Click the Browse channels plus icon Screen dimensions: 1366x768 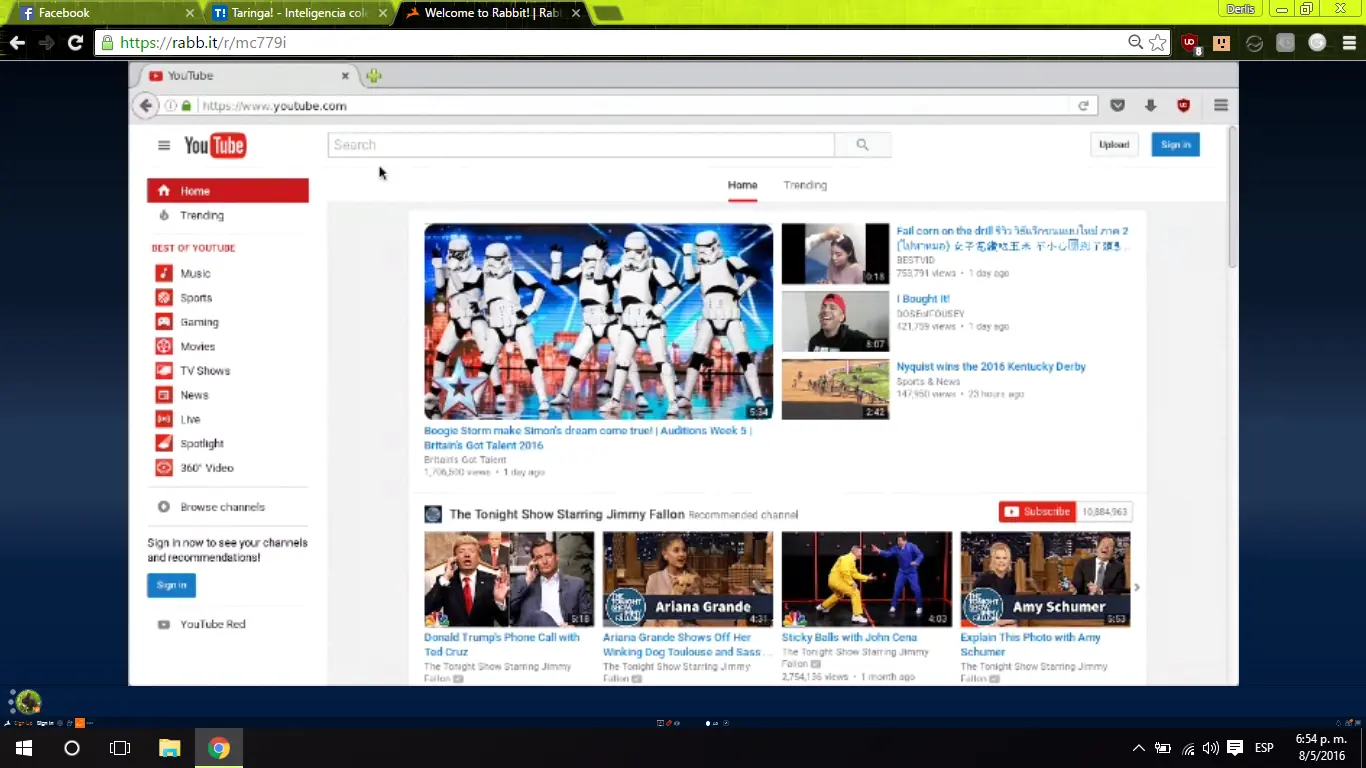[164, 507]
